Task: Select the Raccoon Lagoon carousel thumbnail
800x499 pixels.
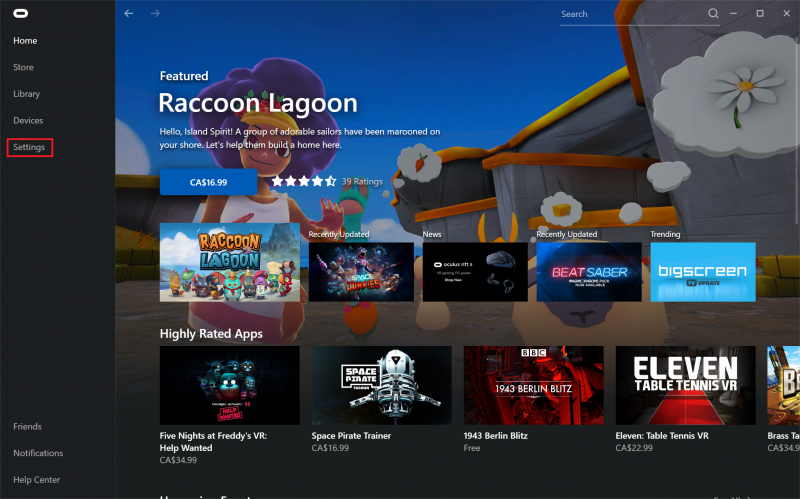Action: pyautogui.click(x=230, y=262)
